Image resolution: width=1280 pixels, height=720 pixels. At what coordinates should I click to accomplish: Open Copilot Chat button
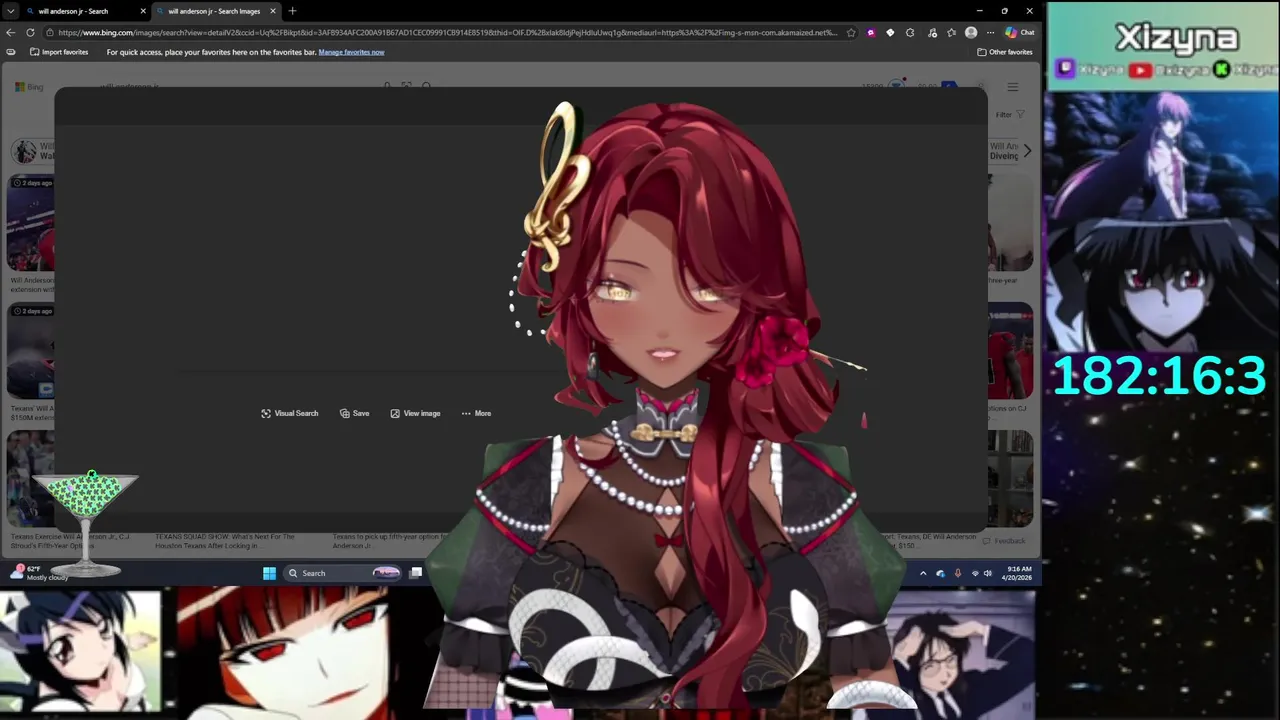1020,32
